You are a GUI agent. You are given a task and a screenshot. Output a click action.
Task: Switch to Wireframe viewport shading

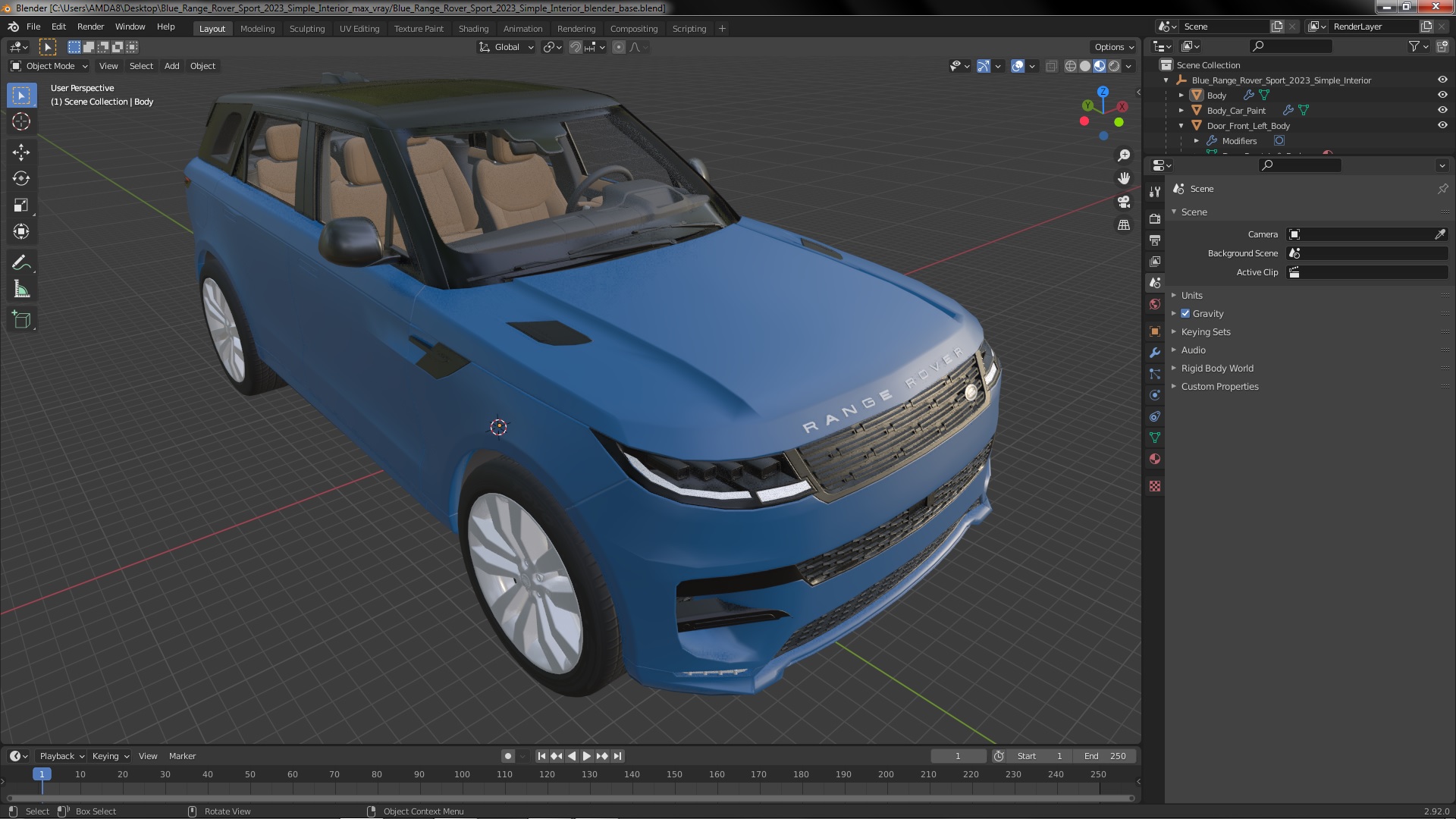[x=1071, y=67]
